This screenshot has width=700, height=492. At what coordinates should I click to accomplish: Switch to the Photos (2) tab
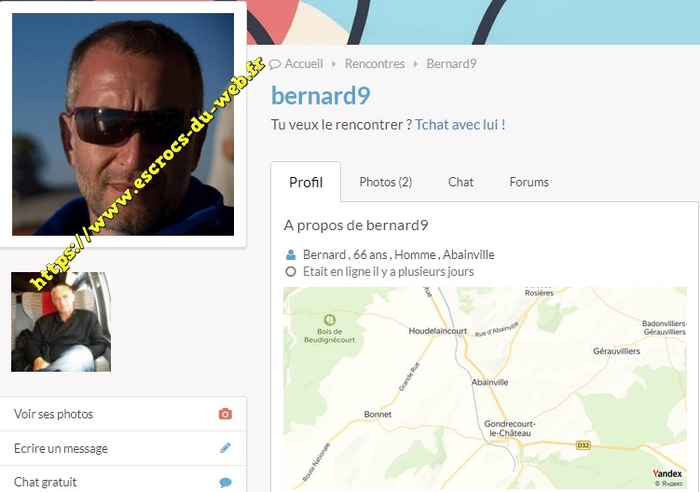click(x=386, y=182)
